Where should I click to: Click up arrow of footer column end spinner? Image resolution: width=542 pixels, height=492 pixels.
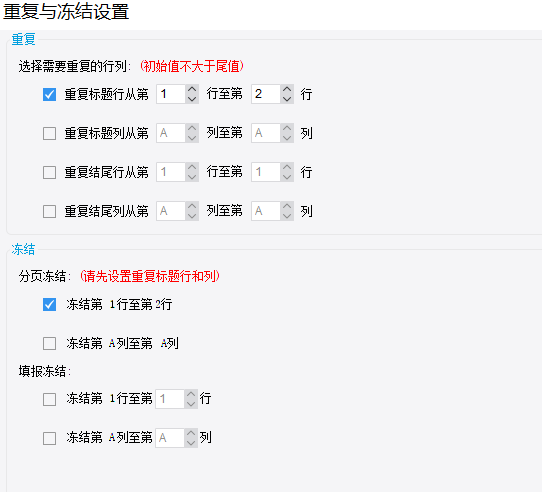[287, 206]
